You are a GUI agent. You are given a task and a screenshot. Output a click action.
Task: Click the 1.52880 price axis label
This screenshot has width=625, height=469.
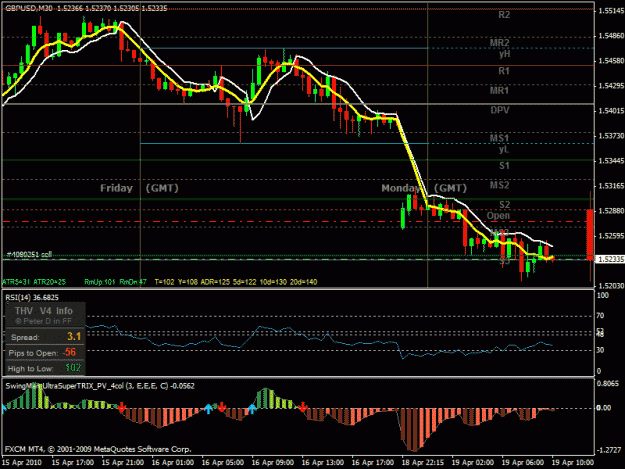coord(611,211)
